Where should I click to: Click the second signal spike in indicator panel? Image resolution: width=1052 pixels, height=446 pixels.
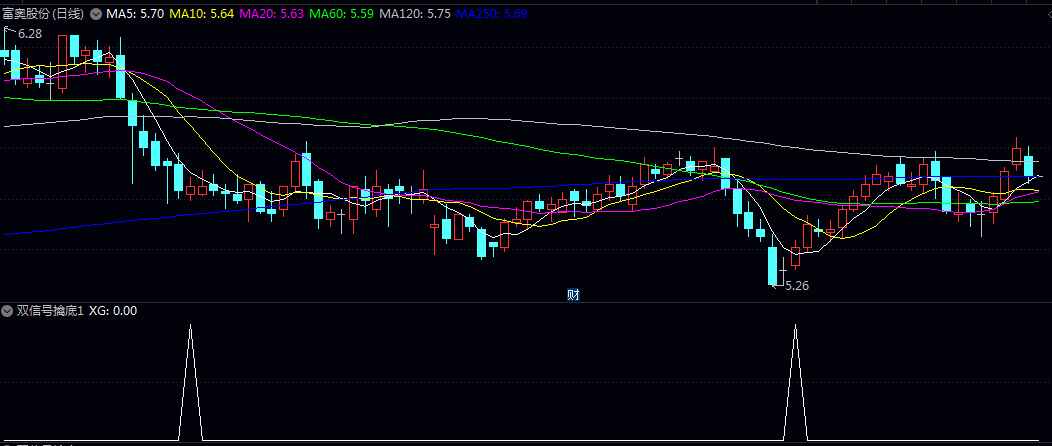click(x=796, y=382)
